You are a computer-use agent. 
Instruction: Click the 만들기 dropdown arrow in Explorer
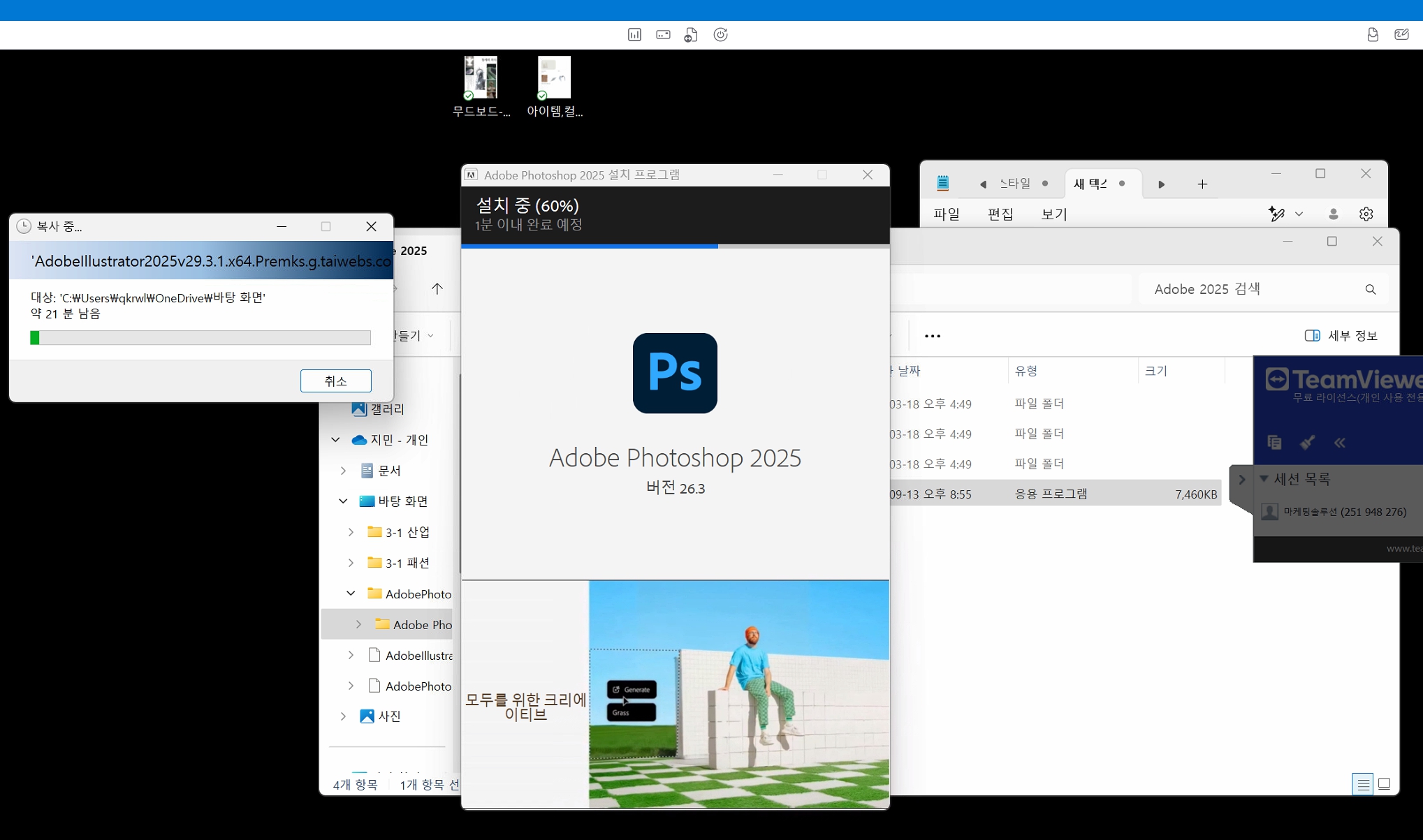point(430,336)
